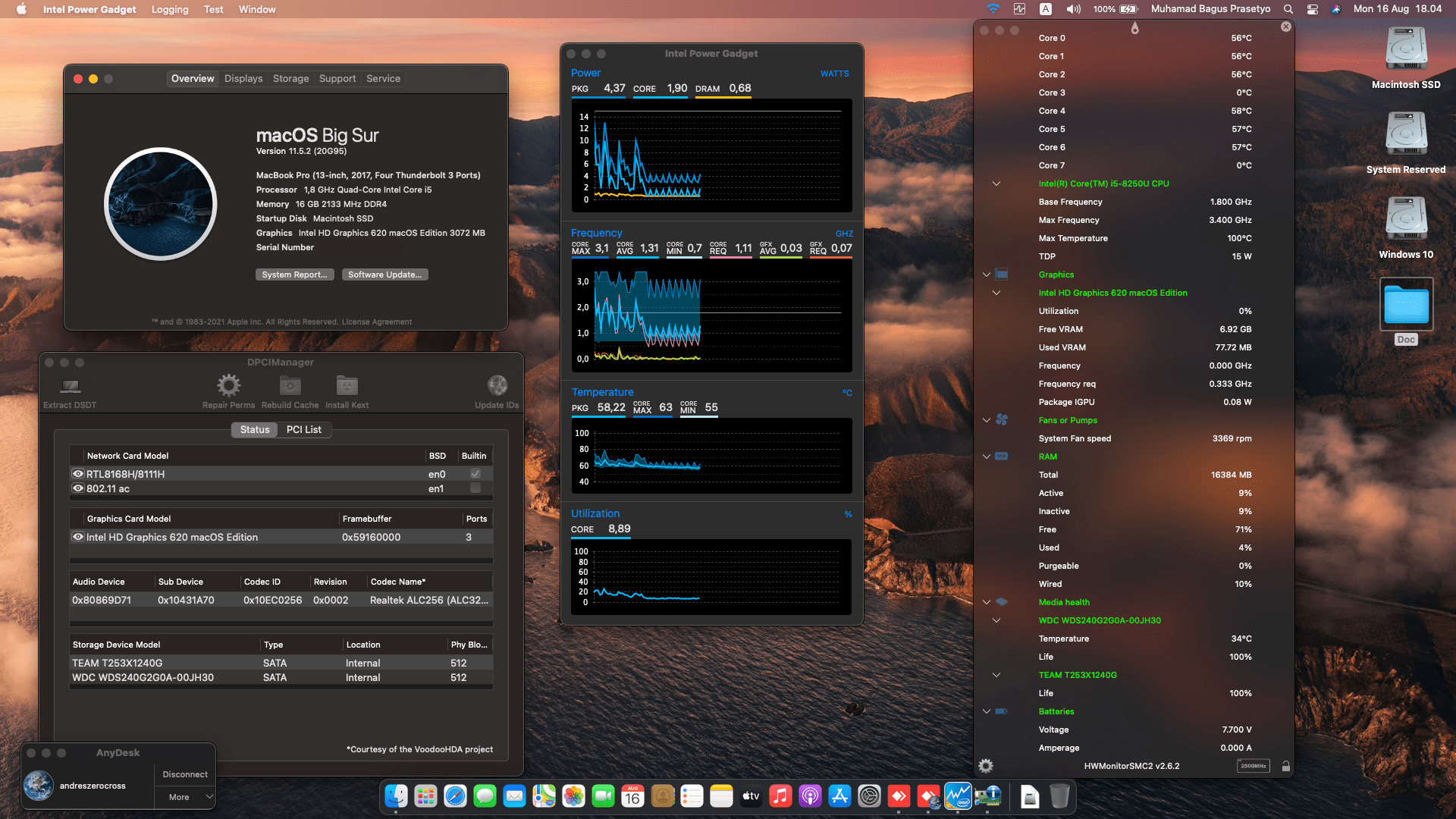Viewport: 1456px width, 819px height.
Task: Switch to Storage tab in About This Mac
Action: click(290, 79)
